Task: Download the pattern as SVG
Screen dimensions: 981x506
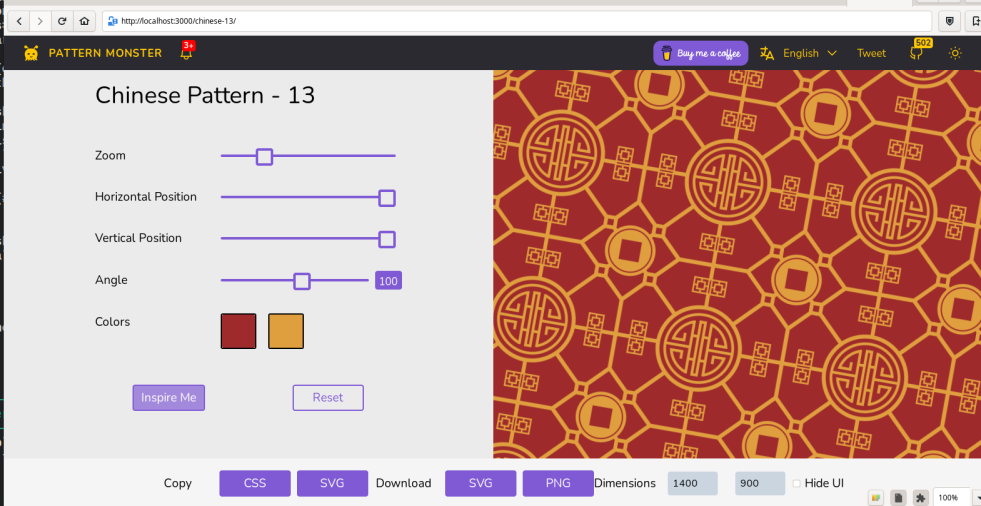Action: pyautogui.click(x=480, y=483)
